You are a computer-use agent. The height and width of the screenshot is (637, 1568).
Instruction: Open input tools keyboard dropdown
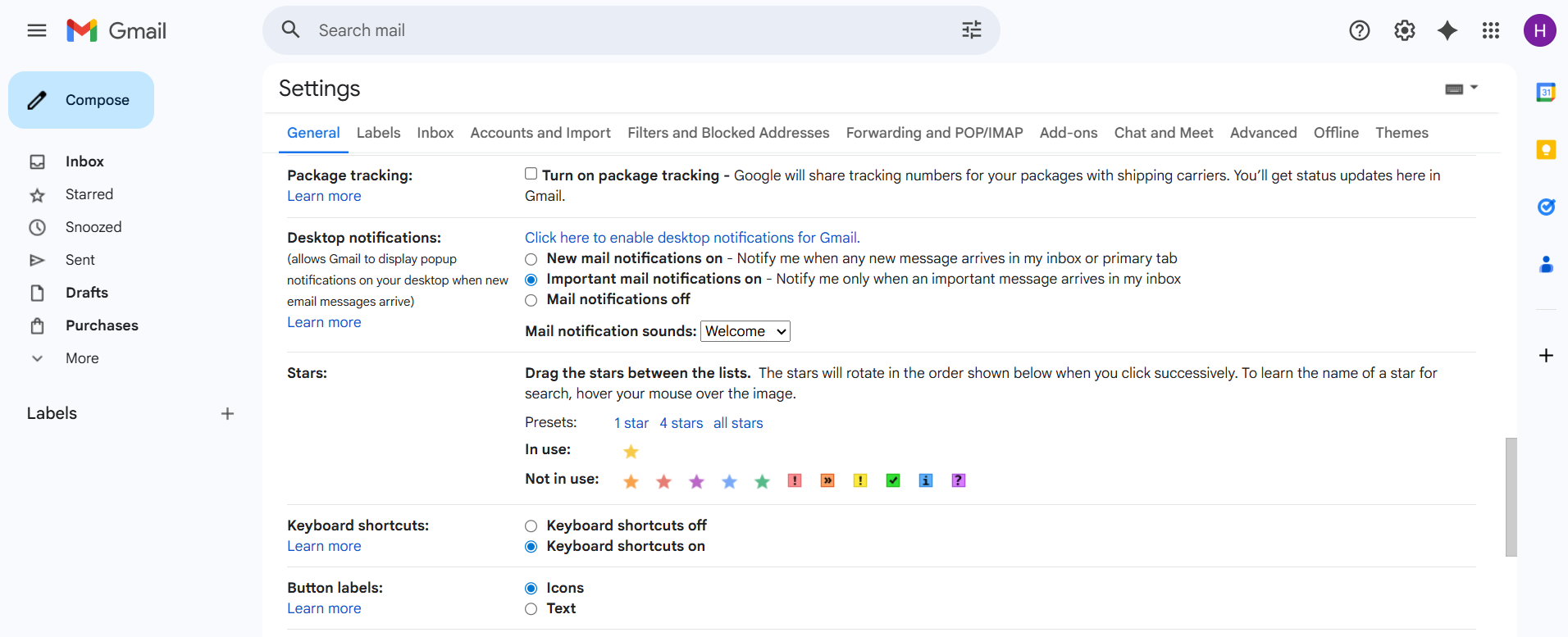pyautogui.click(x=1461, y=89)
